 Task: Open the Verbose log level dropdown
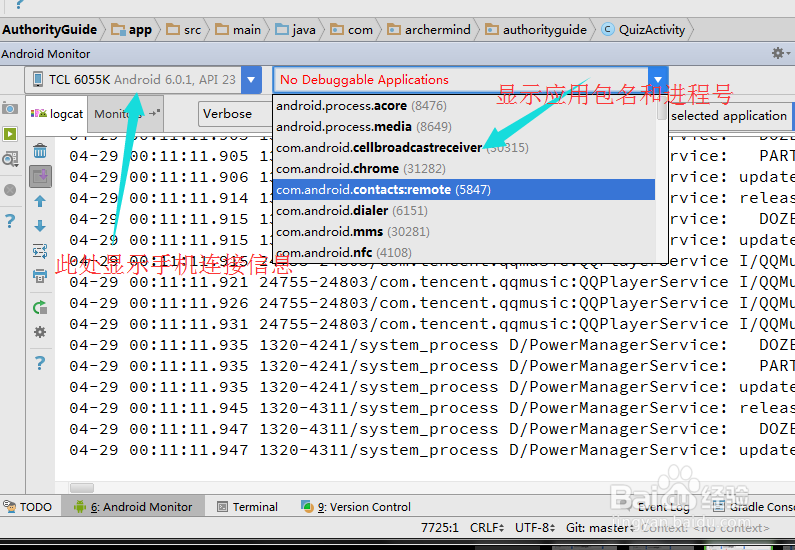(235, 114)
